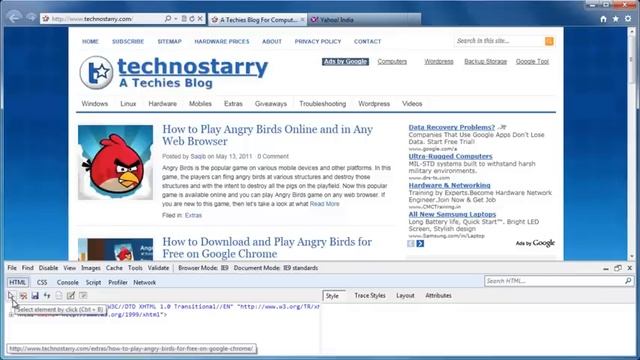Screen dimensions: 640x360
Task: Open the Document Mode: IE9 standards menu
Action: point(276,268)
